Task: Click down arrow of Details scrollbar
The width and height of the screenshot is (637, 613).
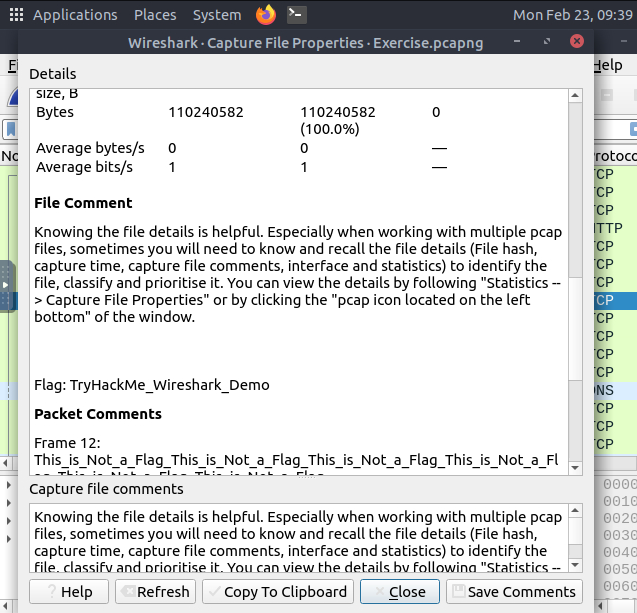Action: pos(575,468)
